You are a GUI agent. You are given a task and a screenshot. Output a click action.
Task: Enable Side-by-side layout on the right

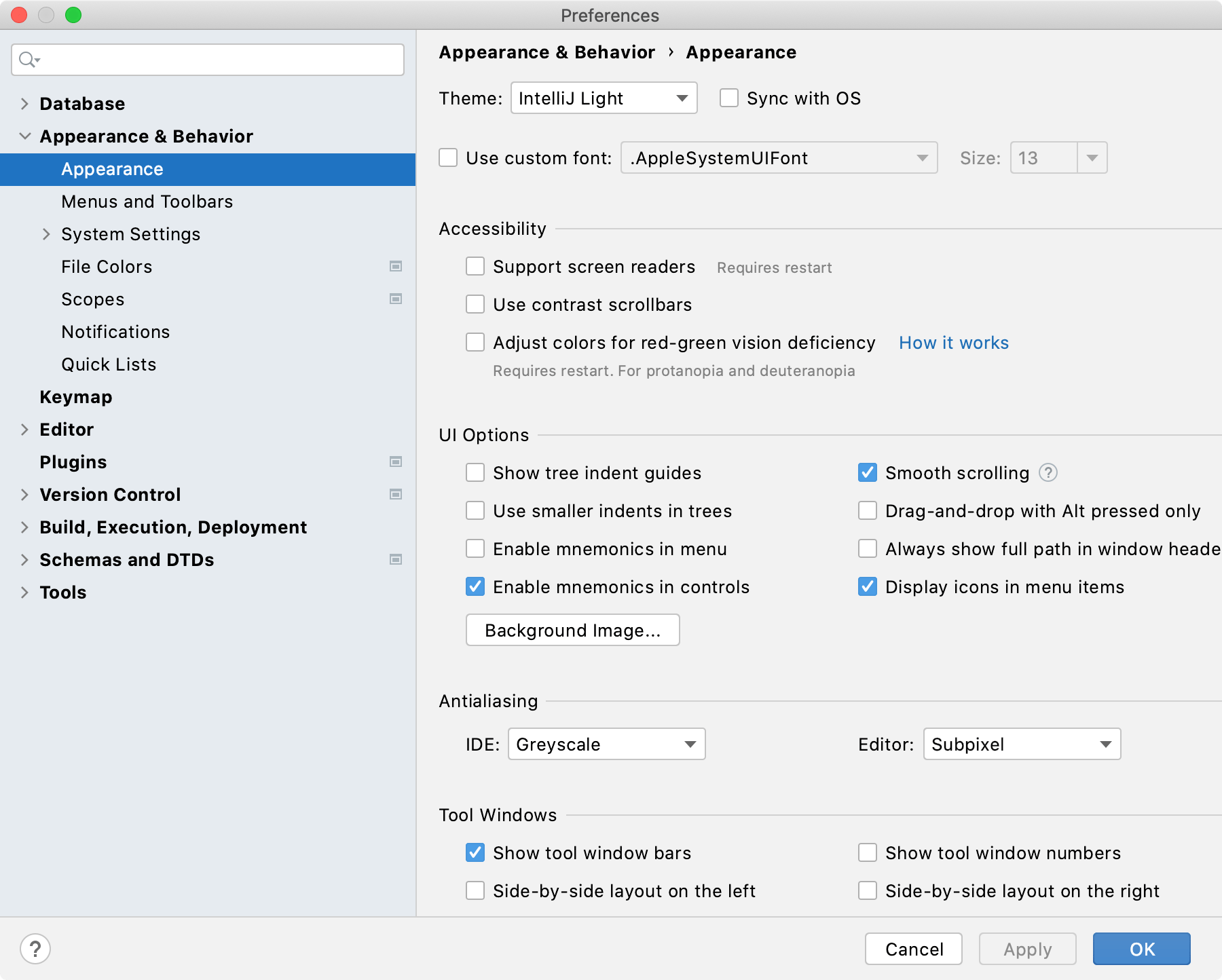point(868,891)
